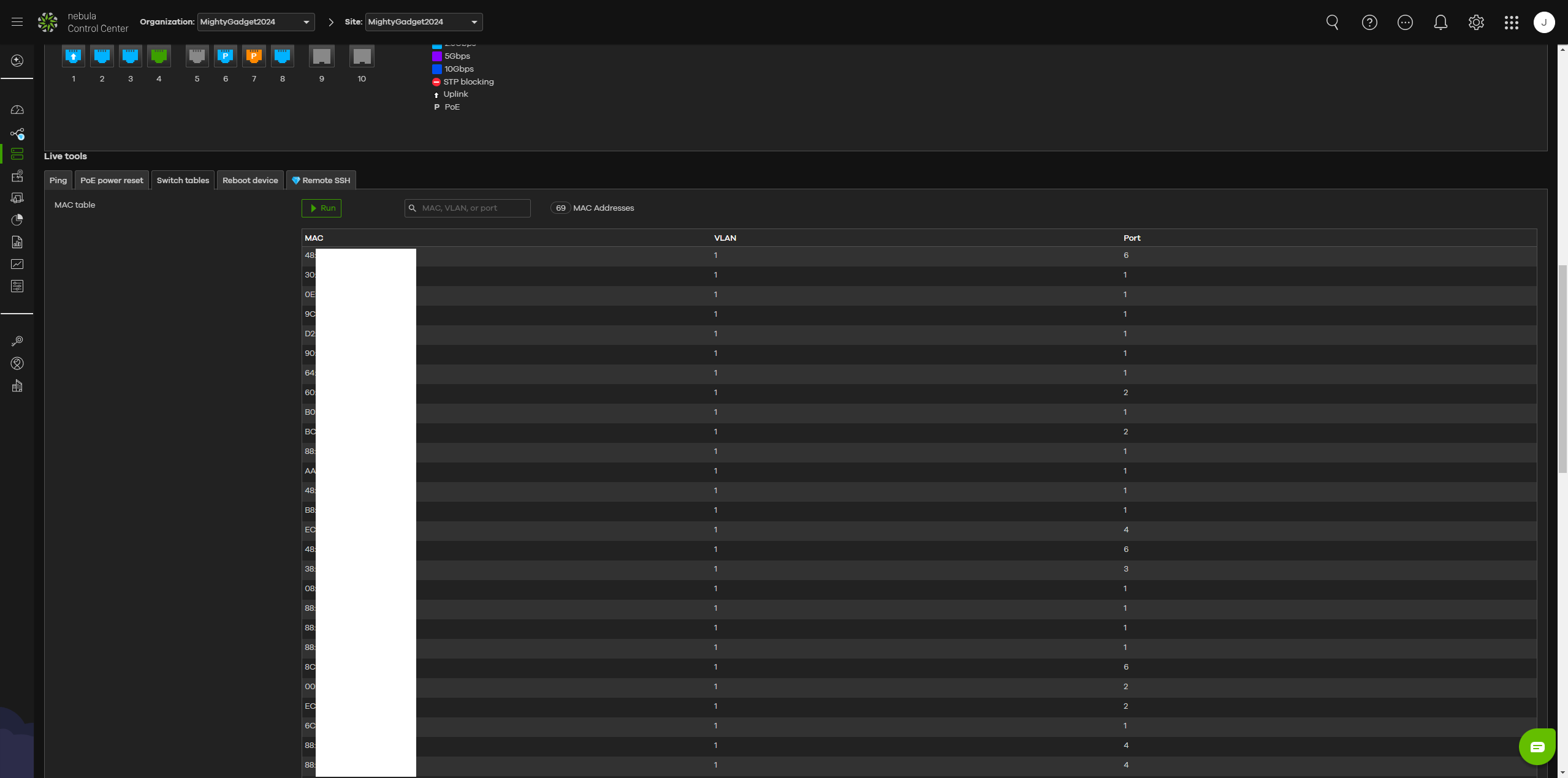Open the topology sidebar icon
Image resolution: width=1568 pixels, height=778 pixels.
17,134
